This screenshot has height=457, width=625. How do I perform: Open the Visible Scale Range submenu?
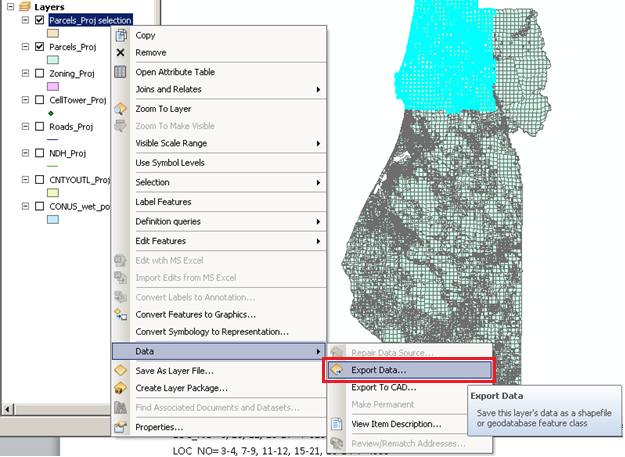[225, 143]
